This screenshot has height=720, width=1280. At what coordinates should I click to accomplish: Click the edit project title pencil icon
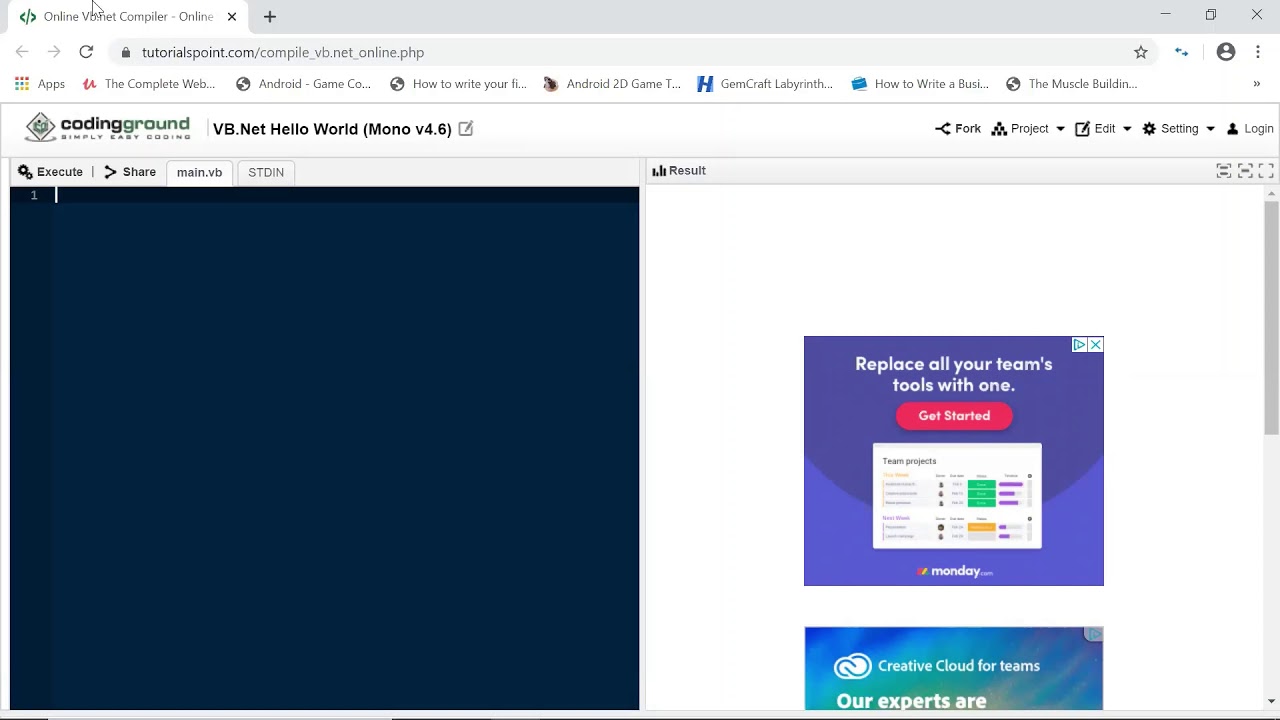(466, 128)
